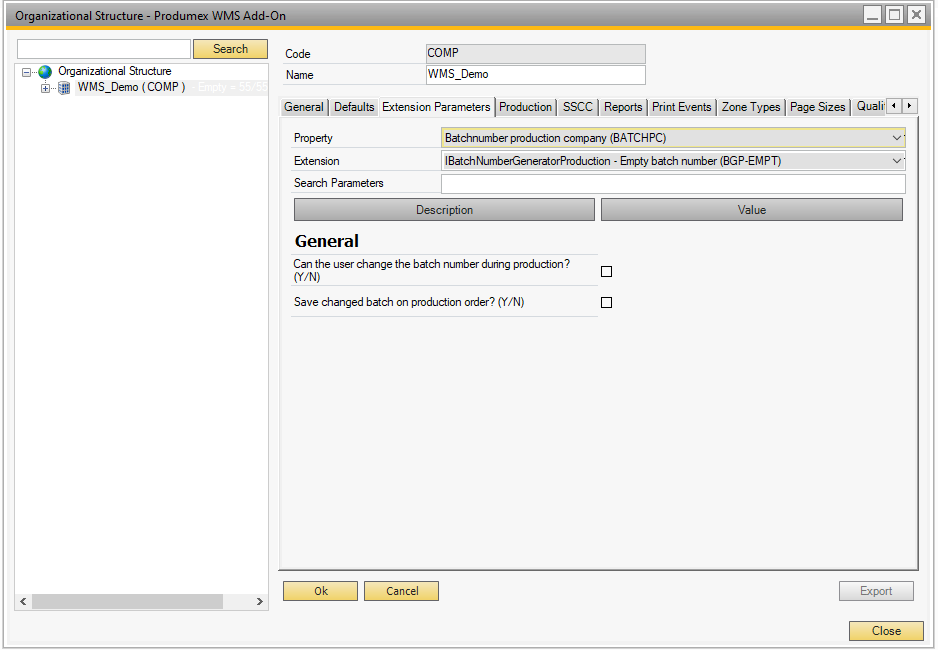
Task: Click the Search Parameters input field
Action: [x=672, y=184]
